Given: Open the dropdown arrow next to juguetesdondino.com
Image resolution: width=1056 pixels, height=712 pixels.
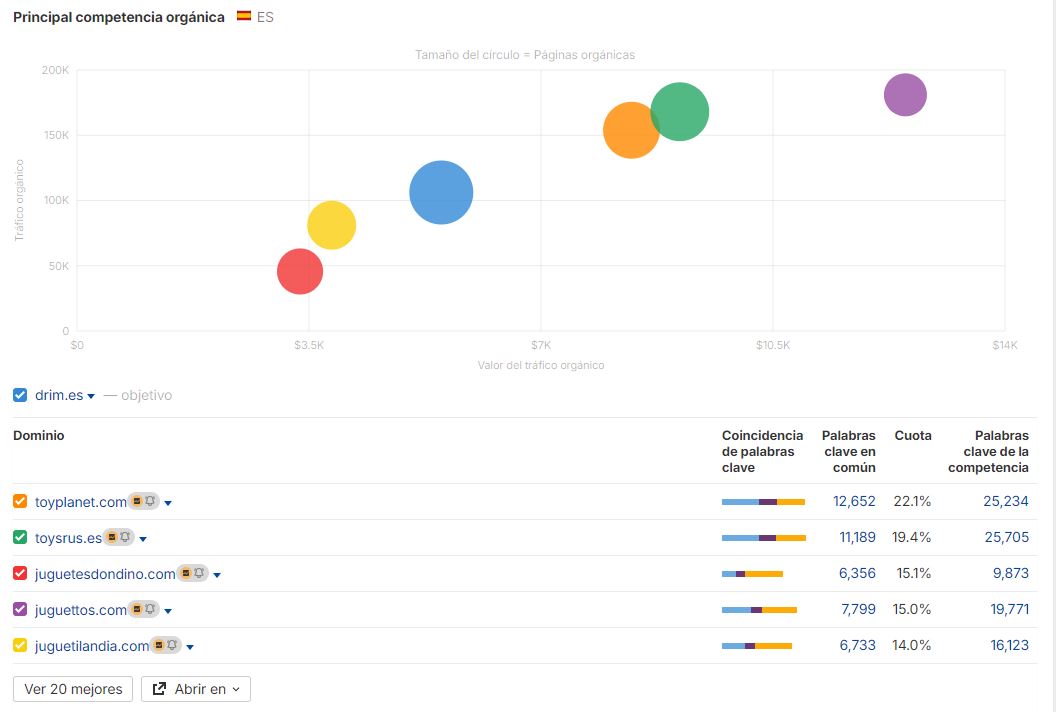Looking at the screenshot, I should click(x=217, y=575).
